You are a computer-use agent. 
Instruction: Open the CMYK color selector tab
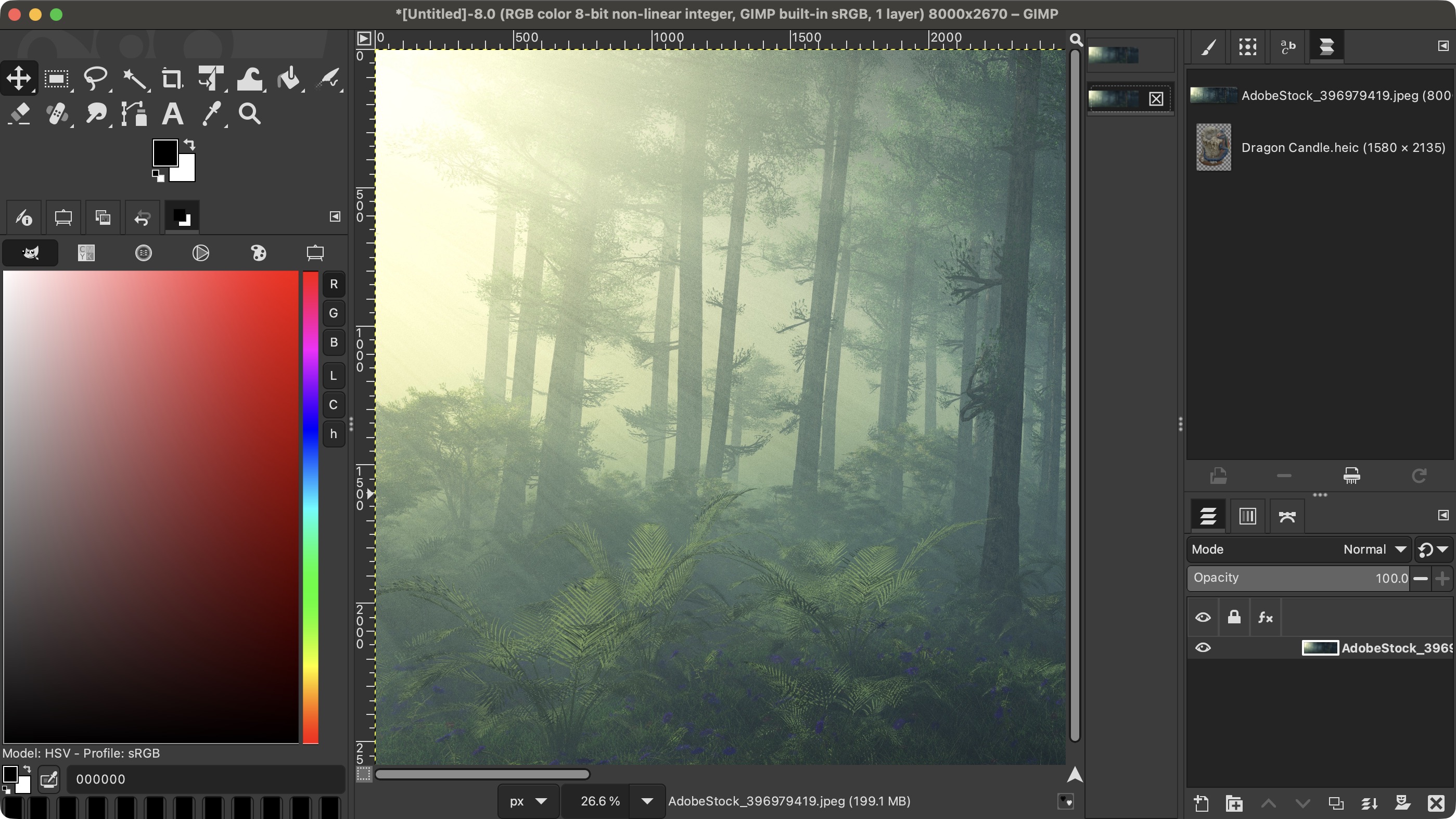coord(86,253)
